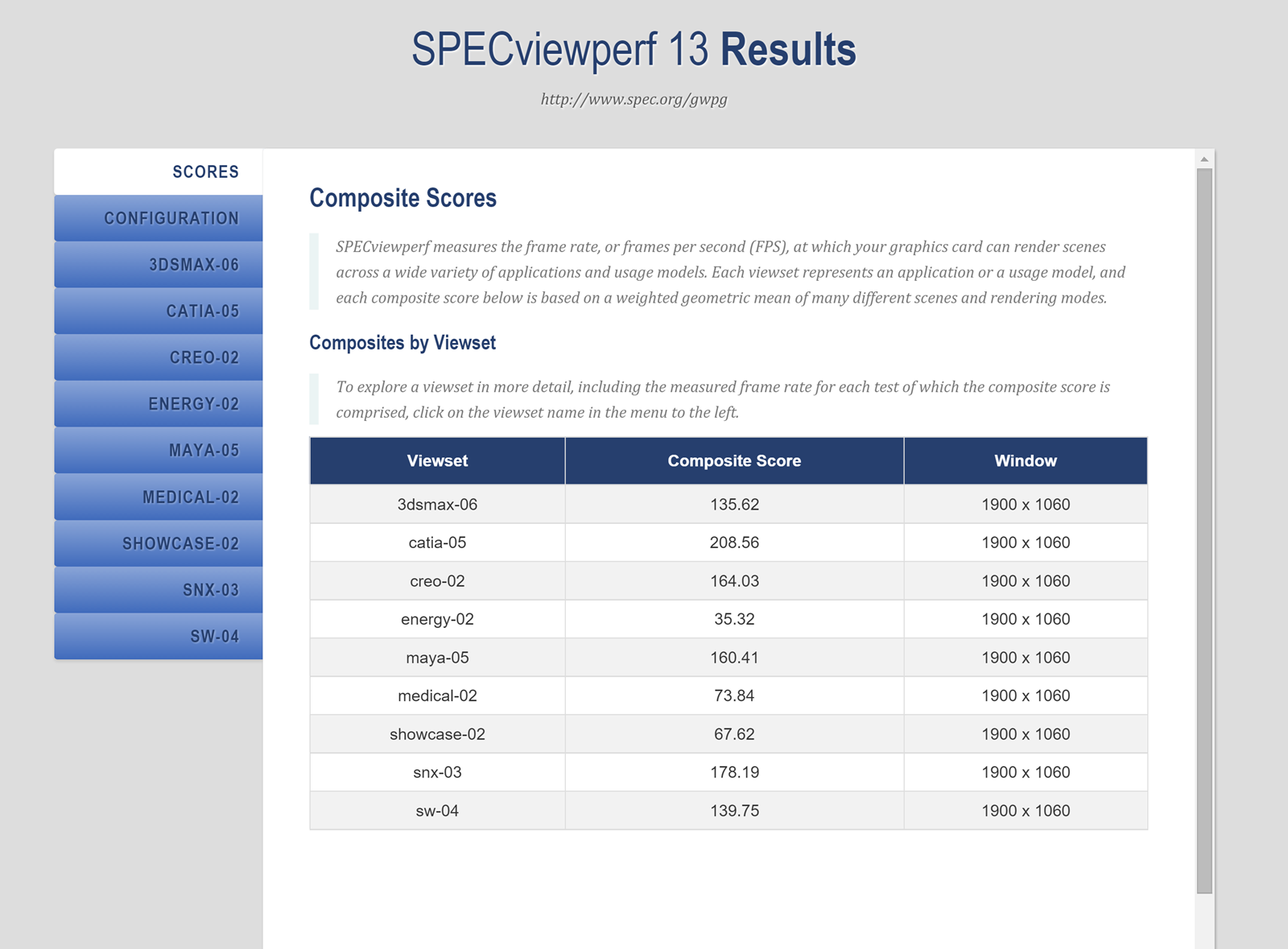Click the spec.org/gwpg URL text

(634, 99)
